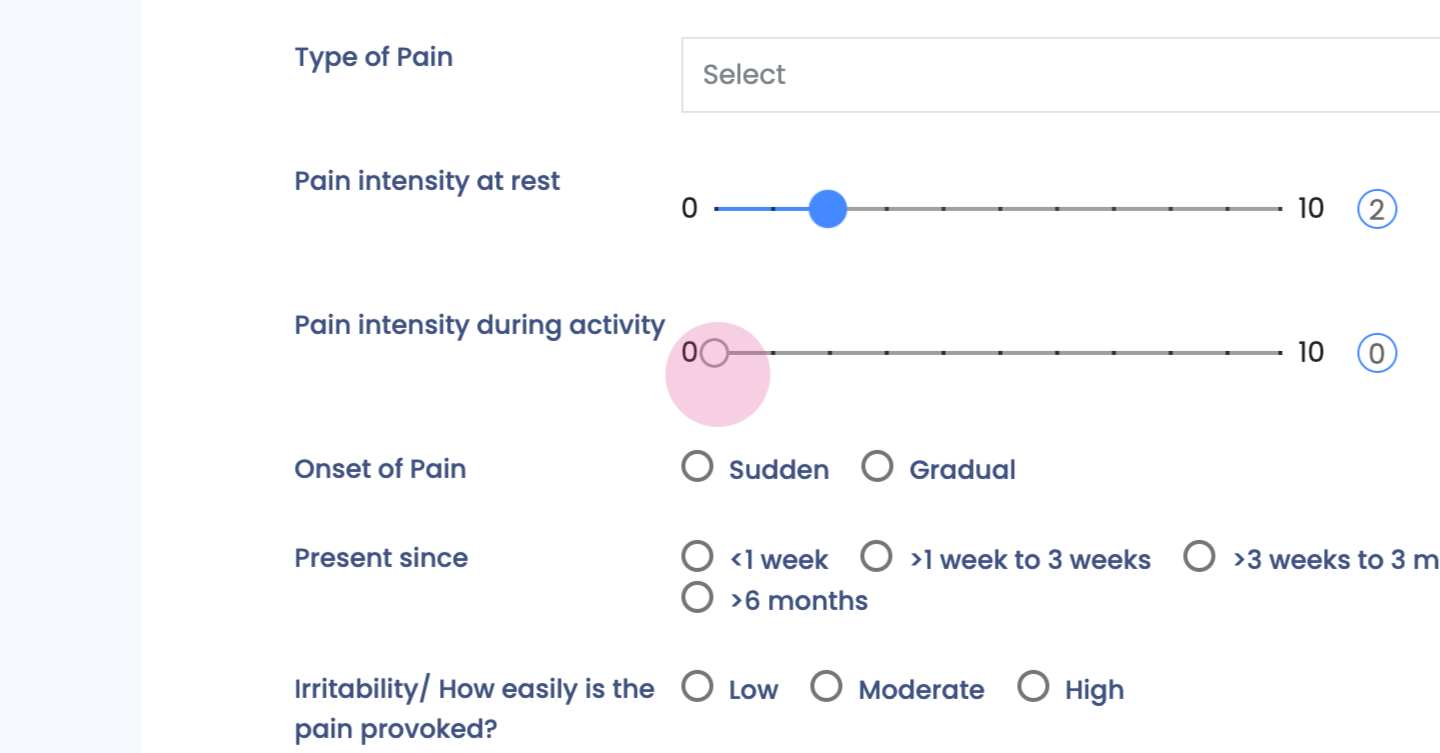
Task: Click the Type of Pain field label
Action: click(373, 57)
